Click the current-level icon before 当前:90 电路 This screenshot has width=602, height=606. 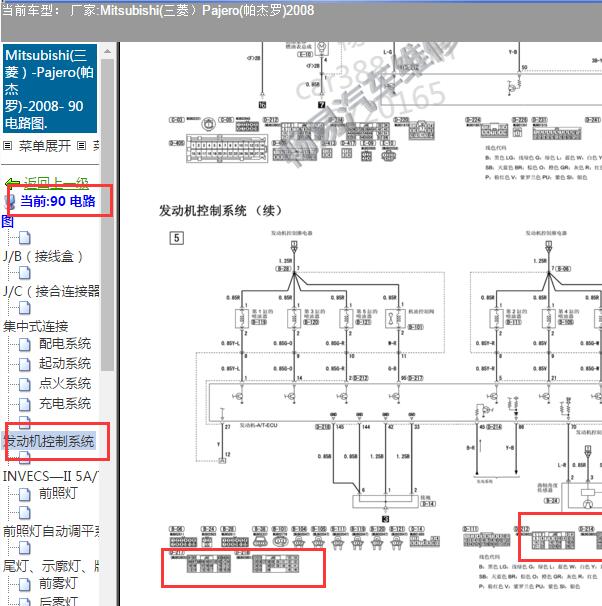point(10,201)
